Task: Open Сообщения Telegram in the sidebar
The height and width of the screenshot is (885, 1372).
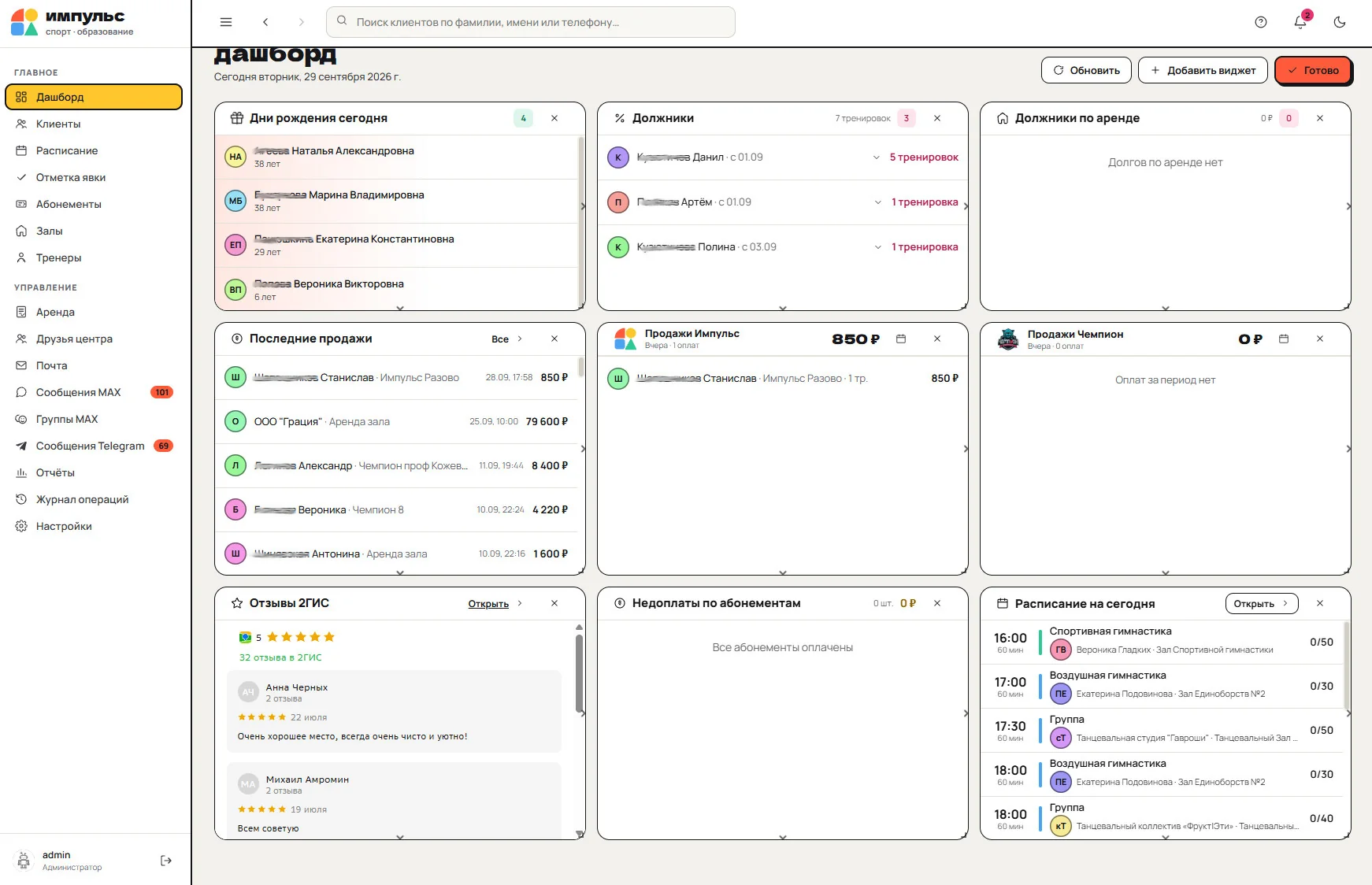Action: click(94, 446)
